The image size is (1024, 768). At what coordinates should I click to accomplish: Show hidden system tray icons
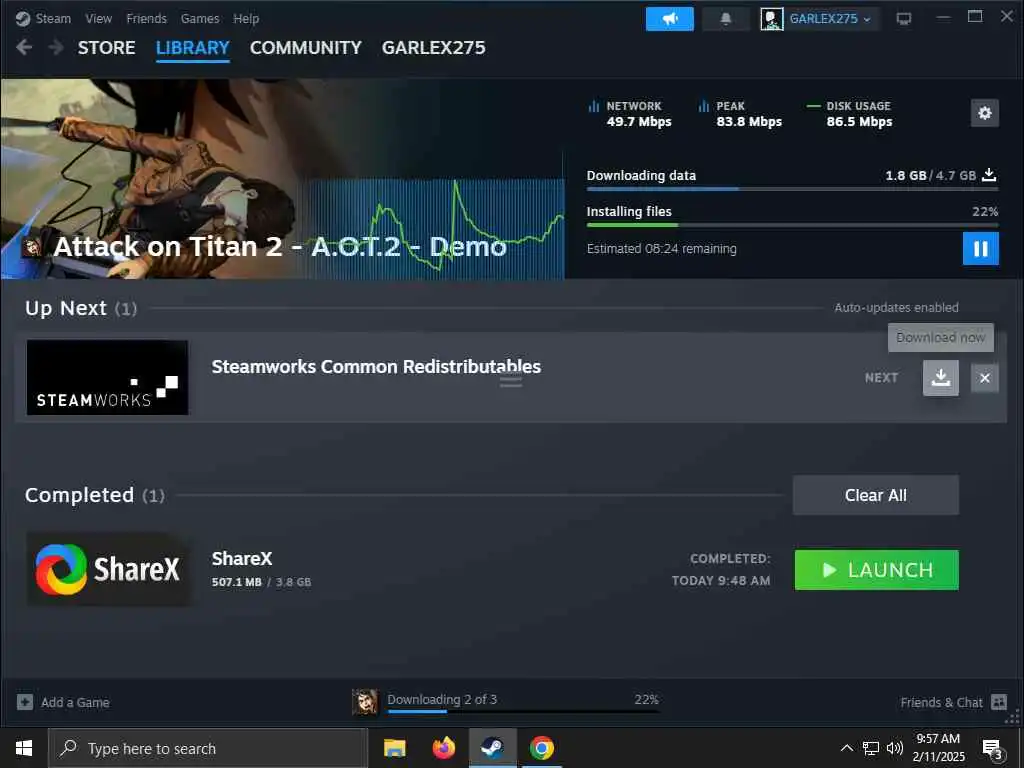[x=846, y=748]
